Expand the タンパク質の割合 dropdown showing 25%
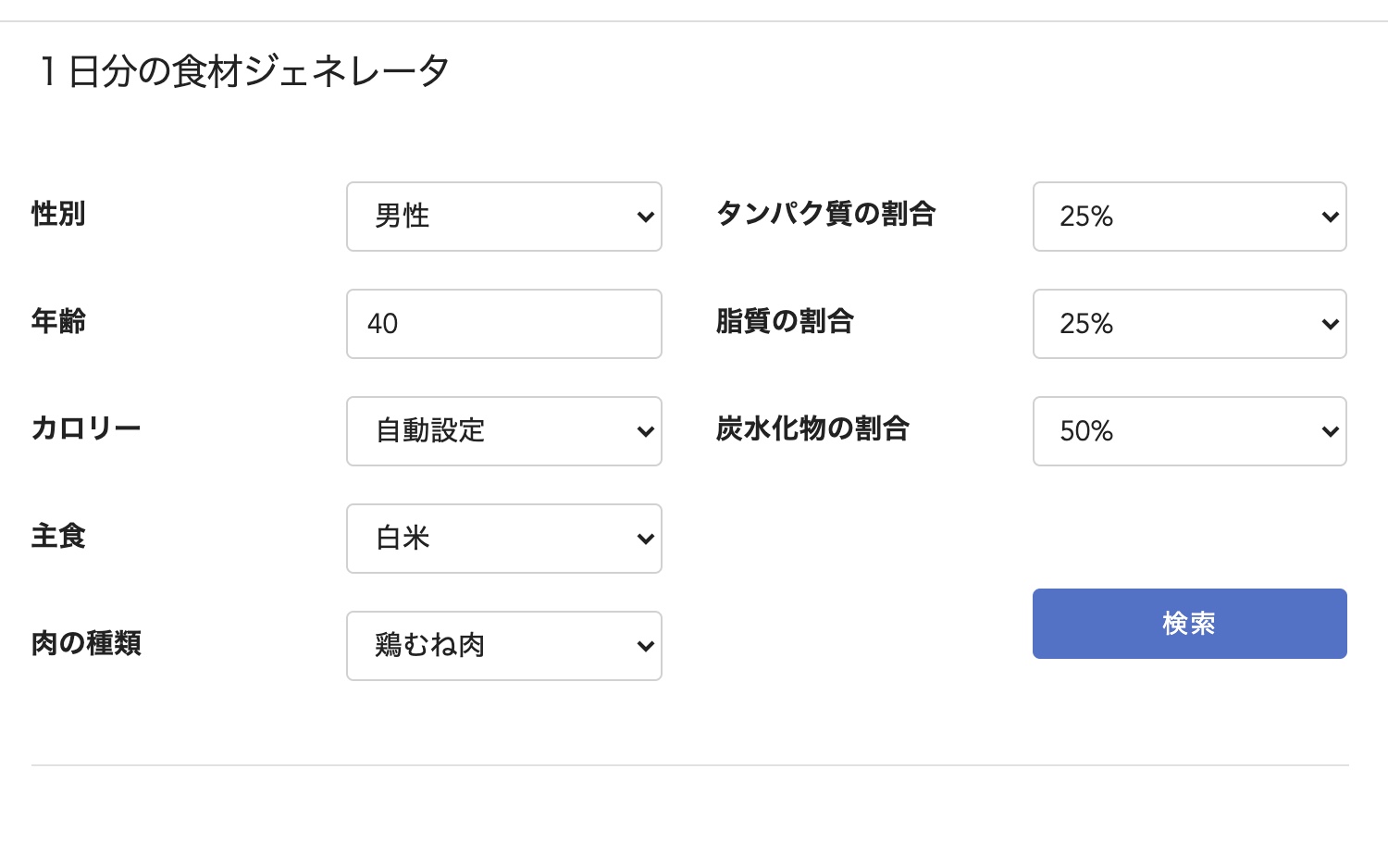 coord(1189,217)
